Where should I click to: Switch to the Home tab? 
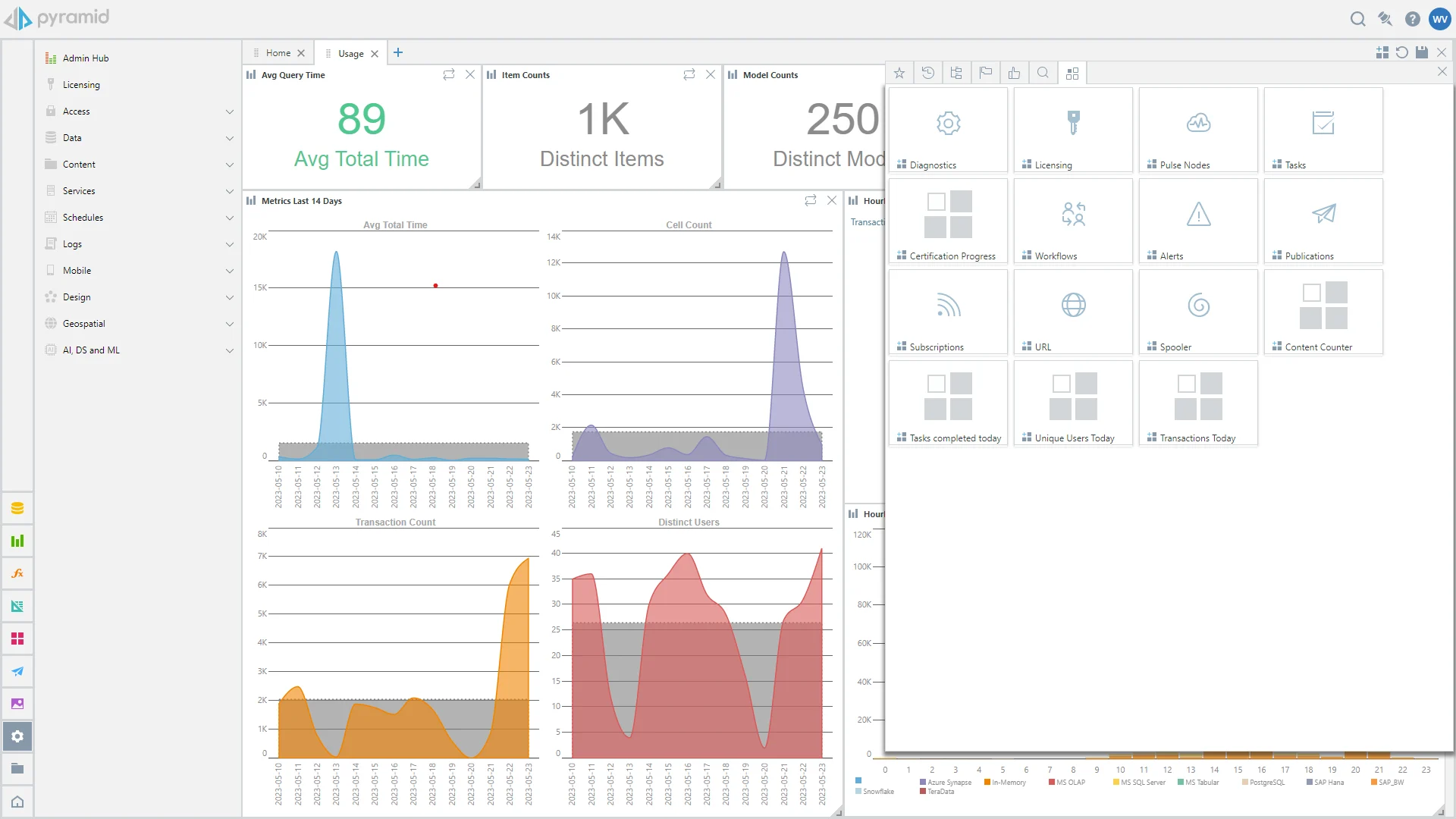click(278, 53)
